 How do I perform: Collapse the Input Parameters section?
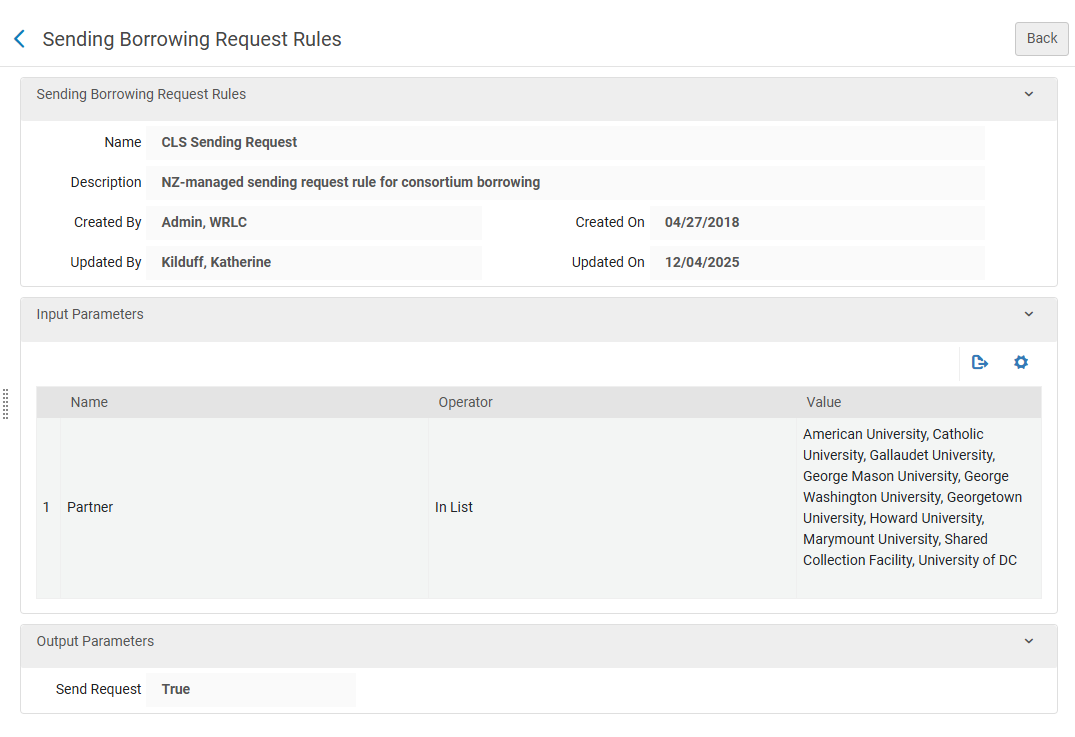pyautogui.click(x=1028, y=314)
